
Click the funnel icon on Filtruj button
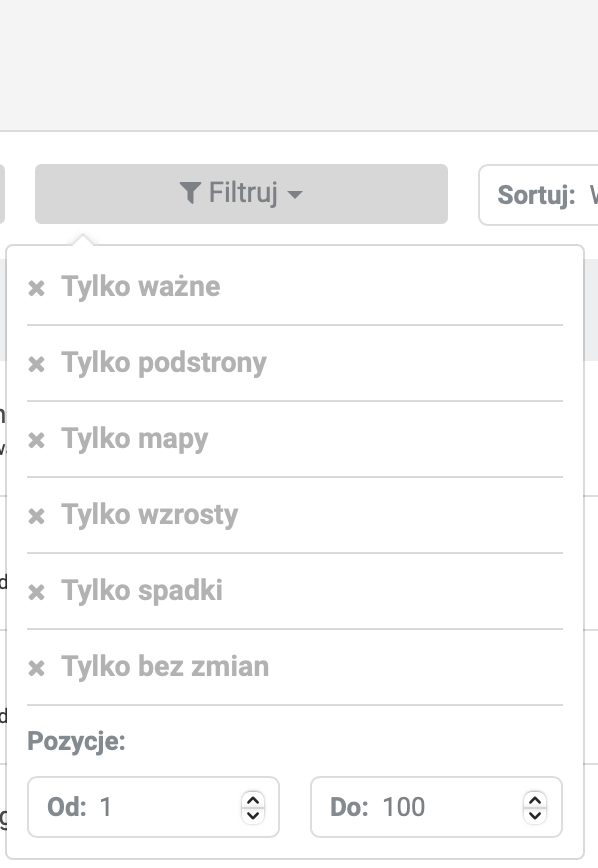coord(190,193)
